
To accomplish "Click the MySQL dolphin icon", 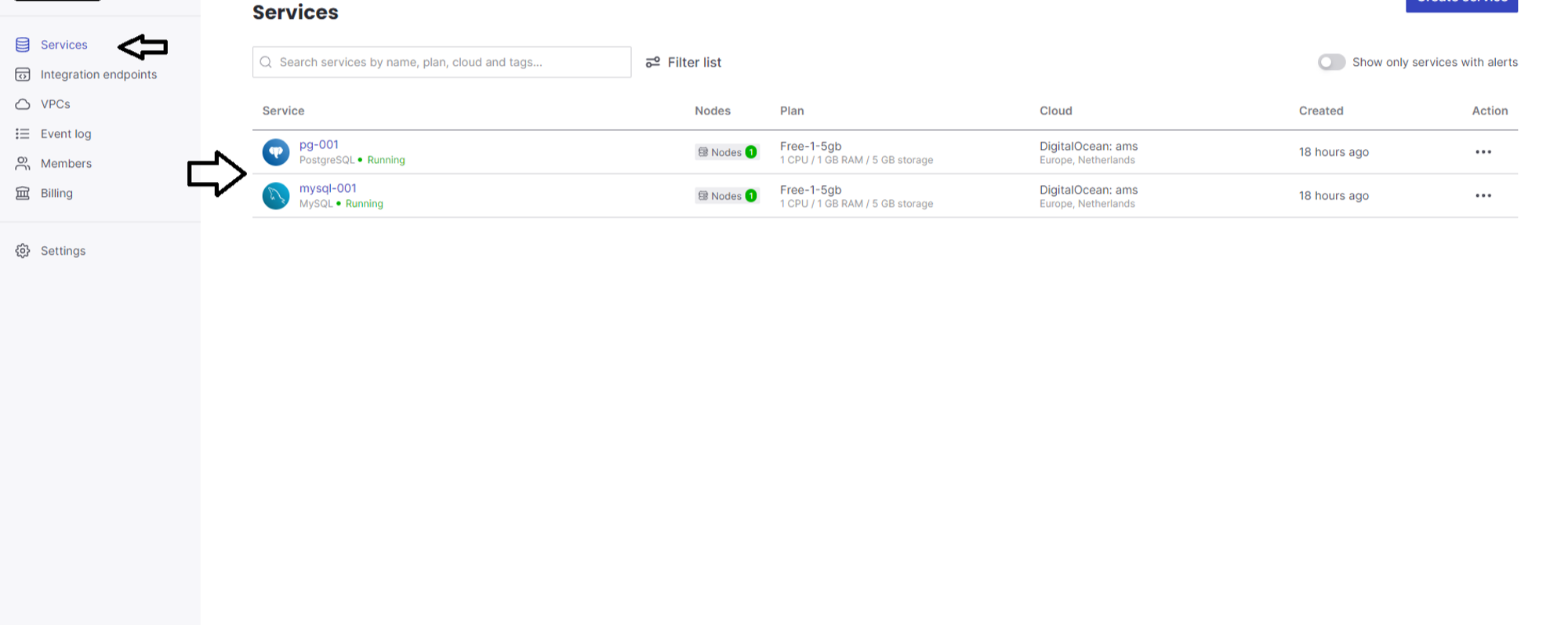I will (x=276, y=196).
